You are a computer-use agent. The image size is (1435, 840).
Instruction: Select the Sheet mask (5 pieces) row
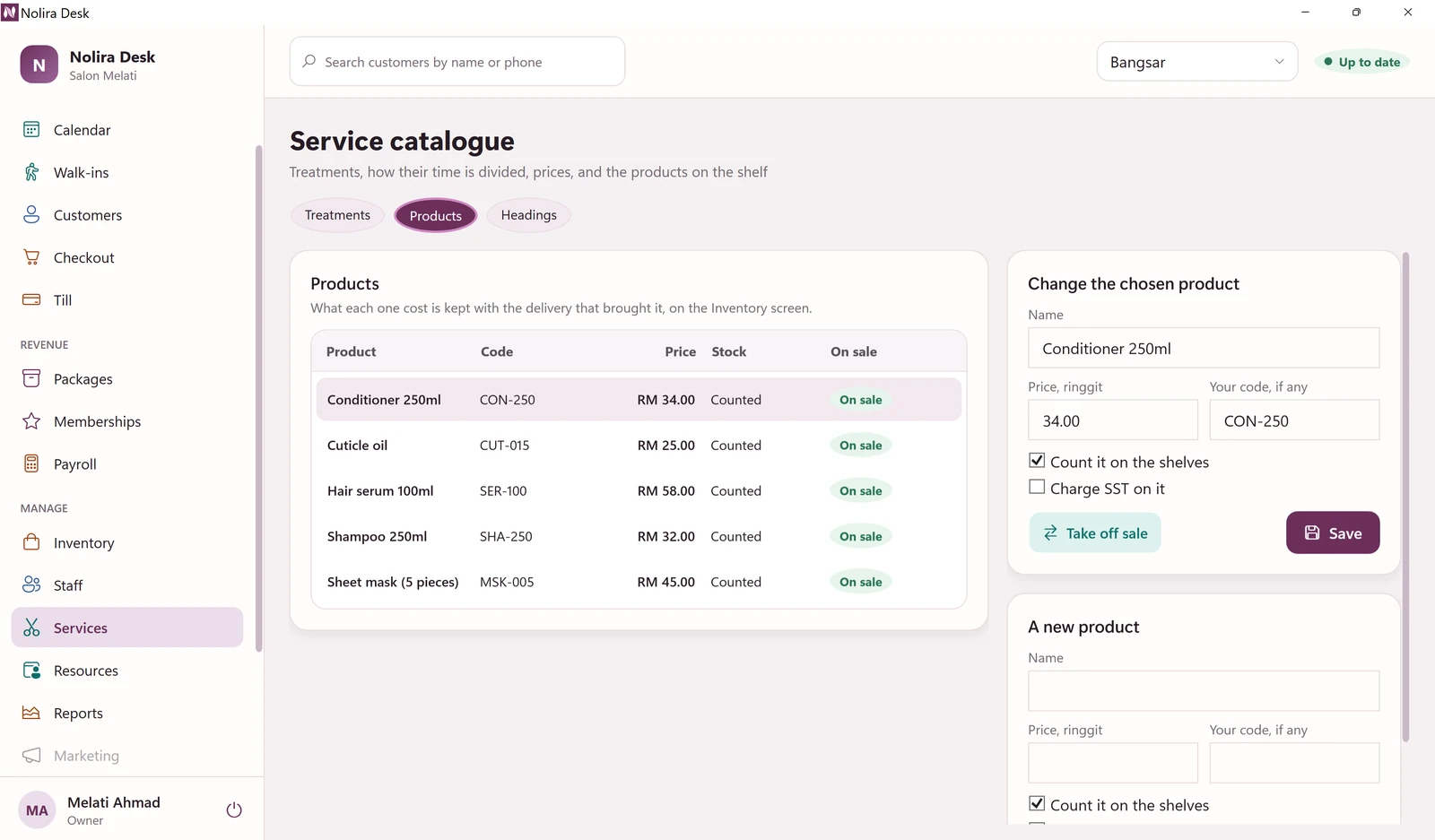(x=639, y=582)
